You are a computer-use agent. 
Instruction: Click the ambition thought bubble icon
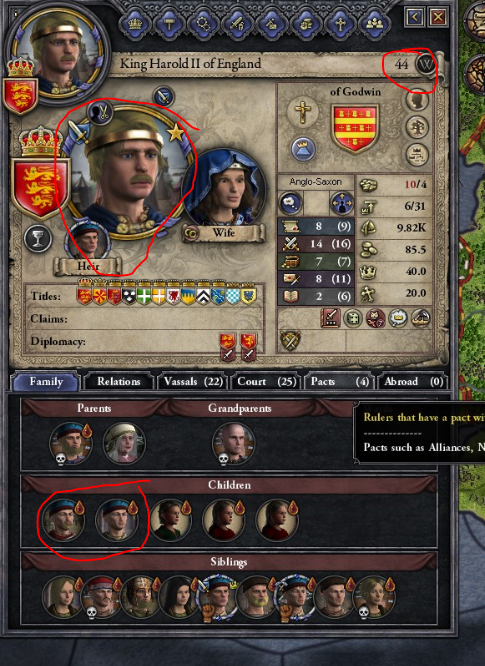point(290,203)
